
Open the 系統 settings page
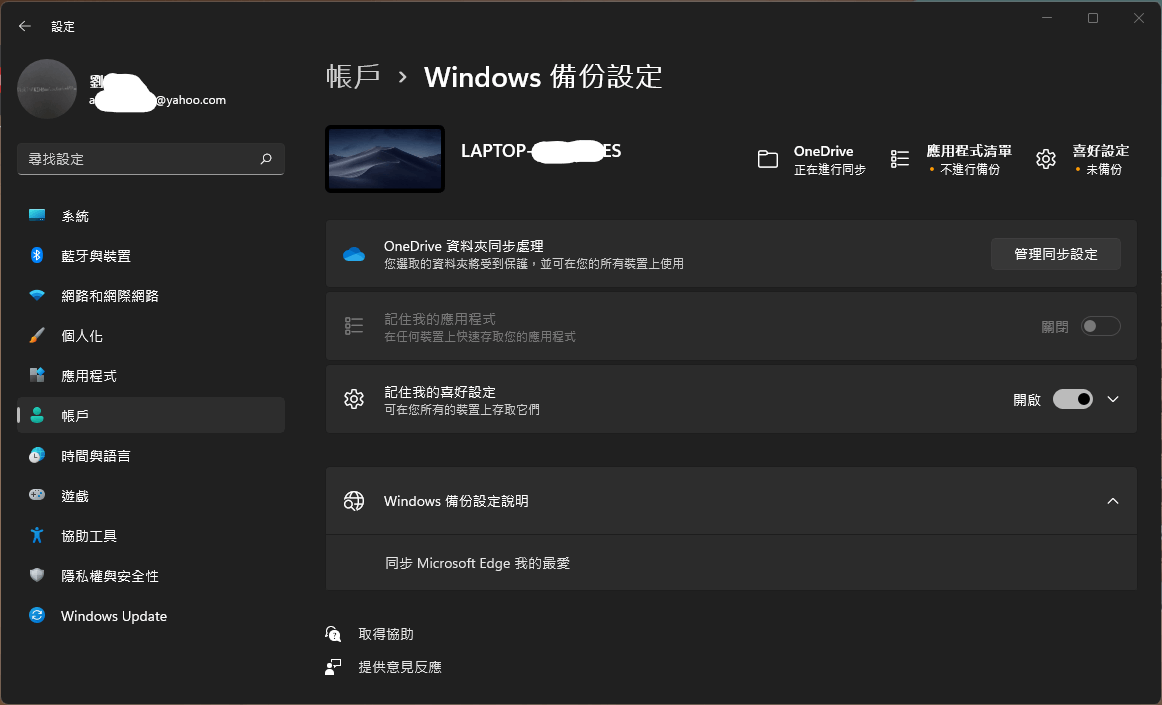click(x=151, y=216)
